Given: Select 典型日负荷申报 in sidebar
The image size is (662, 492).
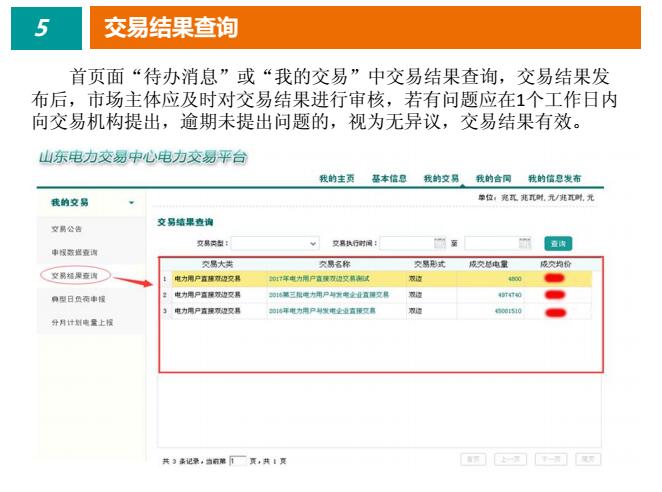Looking at the screenshot, I should (78, 299).
